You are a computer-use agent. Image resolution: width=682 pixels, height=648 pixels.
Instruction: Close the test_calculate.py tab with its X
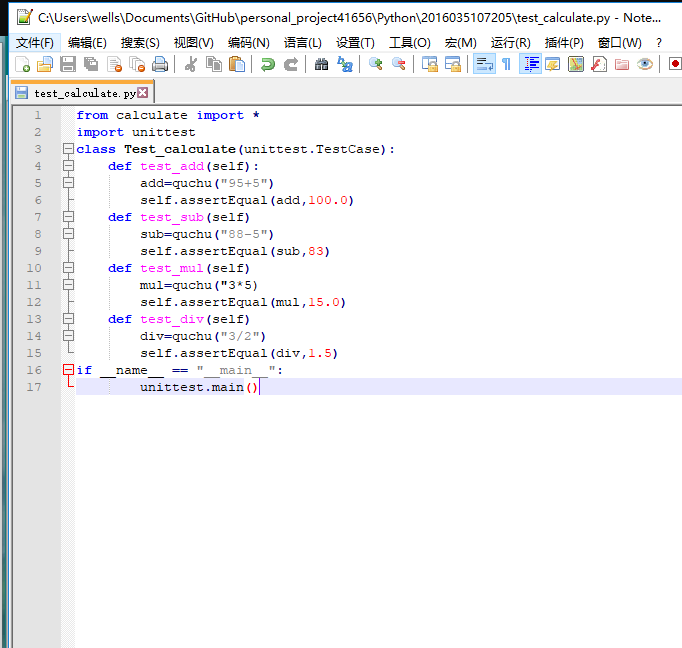coord(143,93)
